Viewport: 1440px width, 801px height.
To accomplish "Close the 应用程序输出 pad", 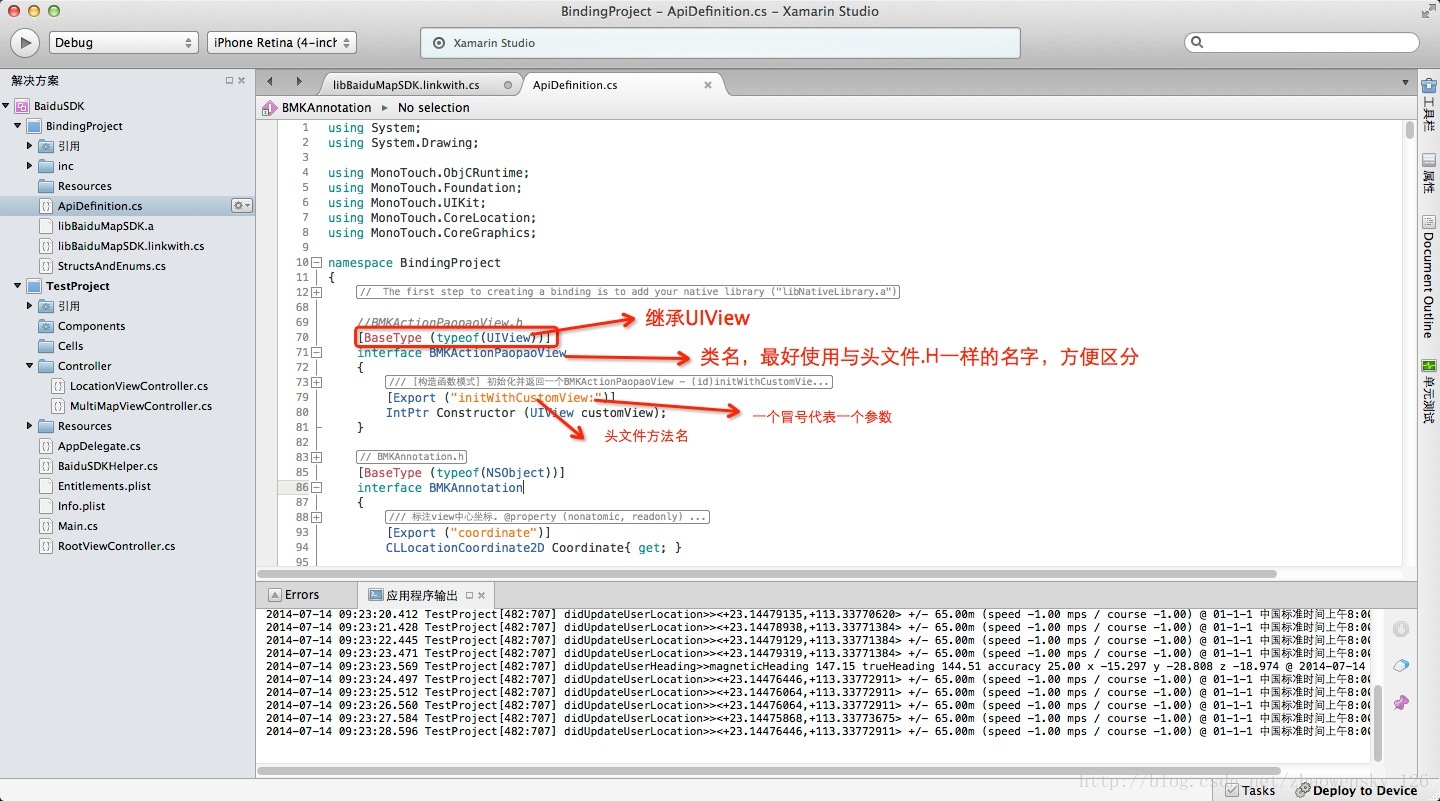I will 482,595.
